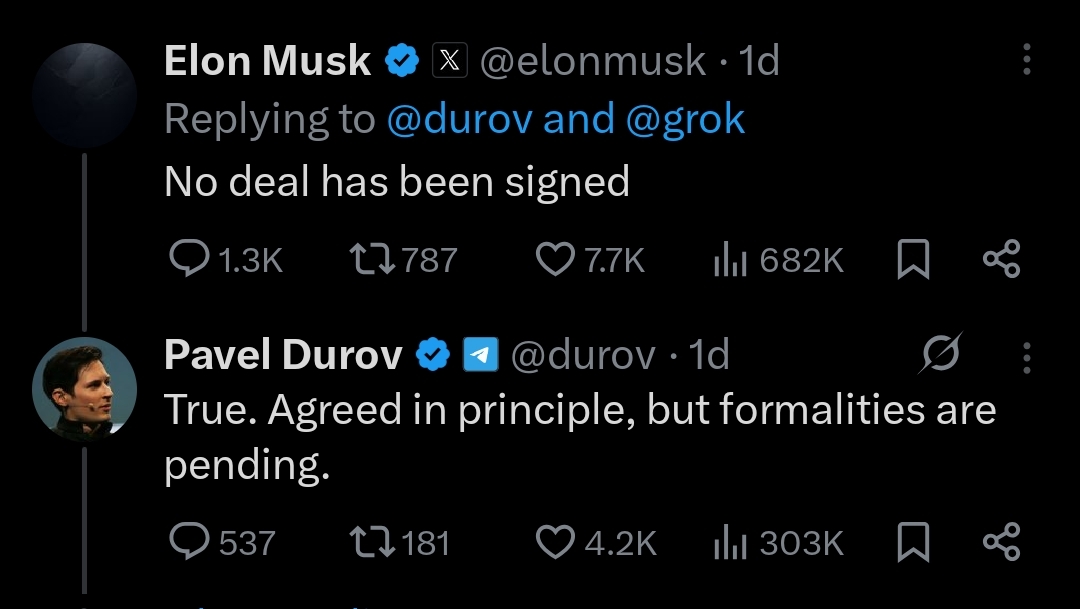Reply to Elon Musk's tweet
Screen dimensions: 1080x609
coord(188,260)
